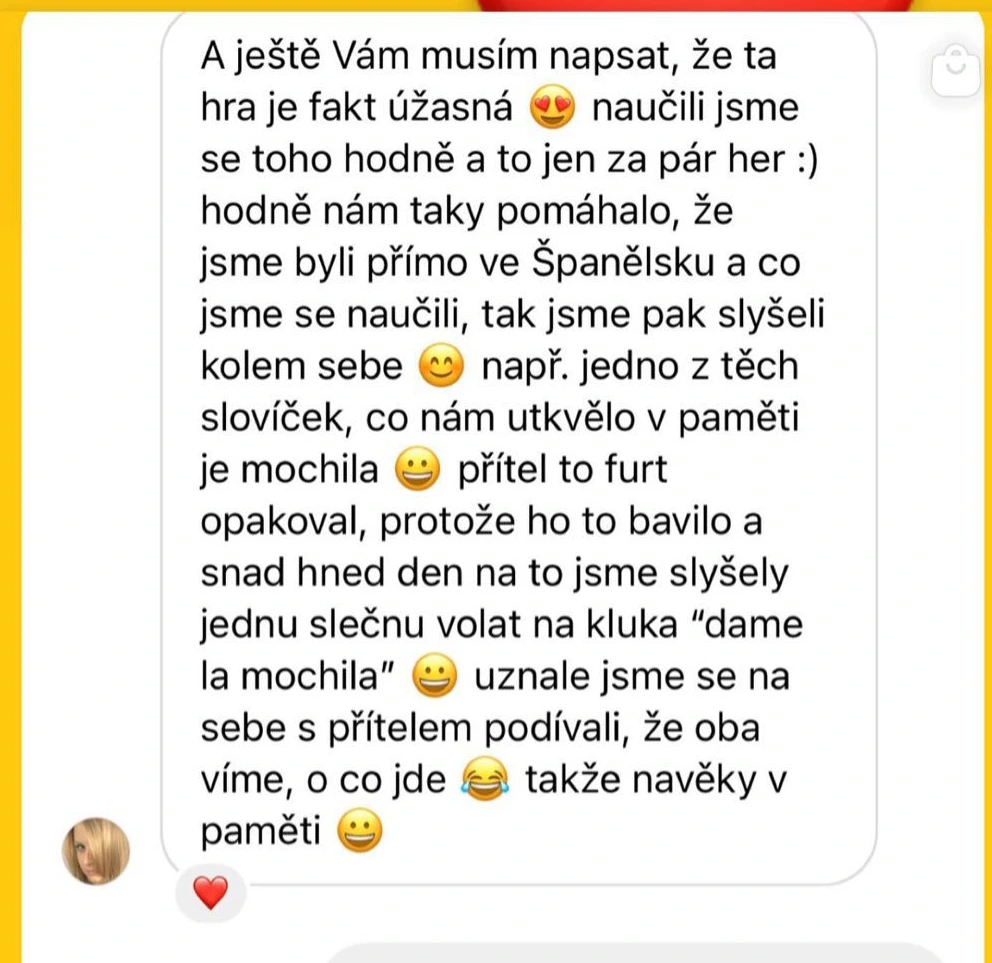992x963 pixels.
Task: Click the tears-of-joy emoji after "o co jde"
Action: [485, 779]
